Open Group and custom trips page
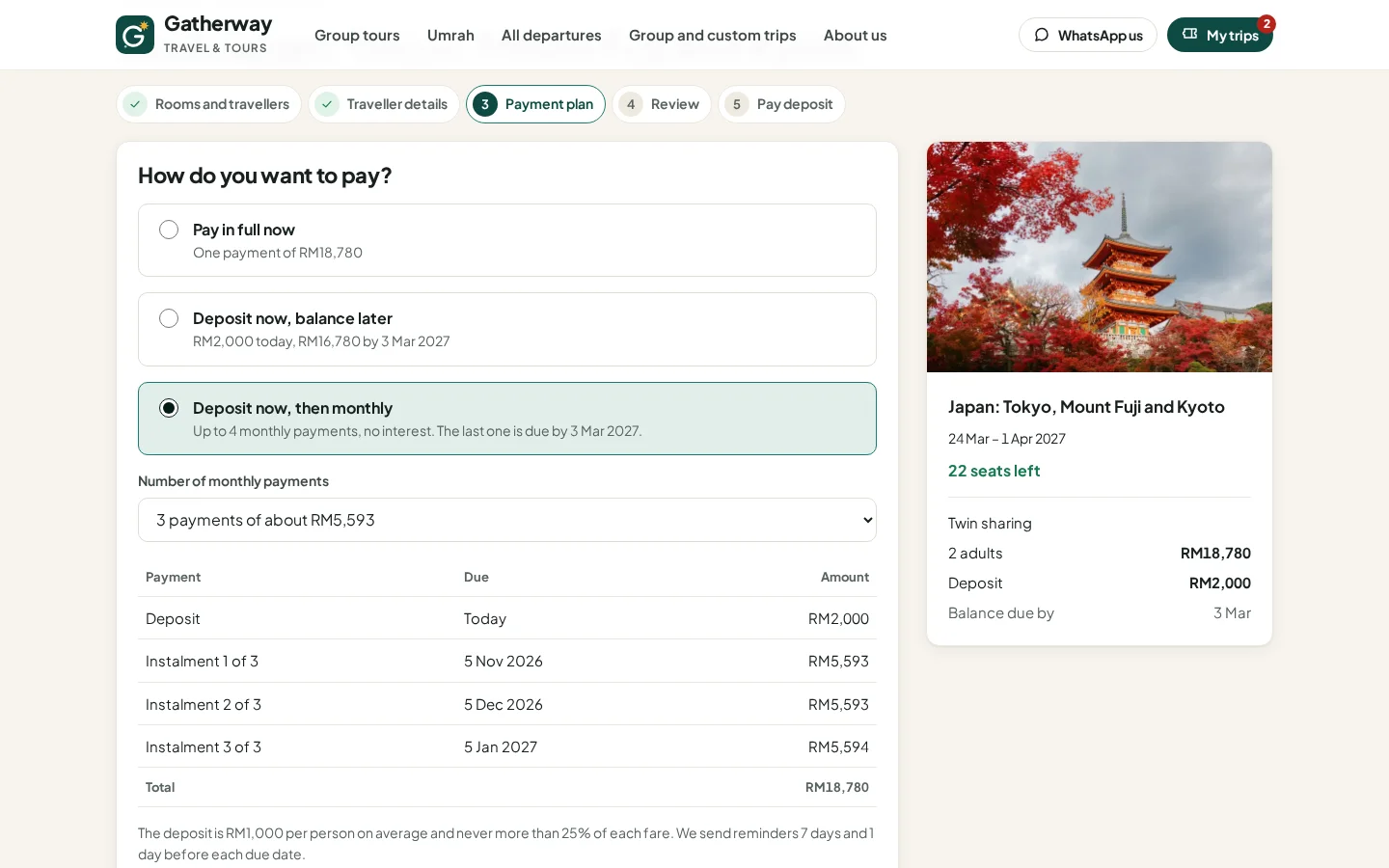 pos(713,35)
